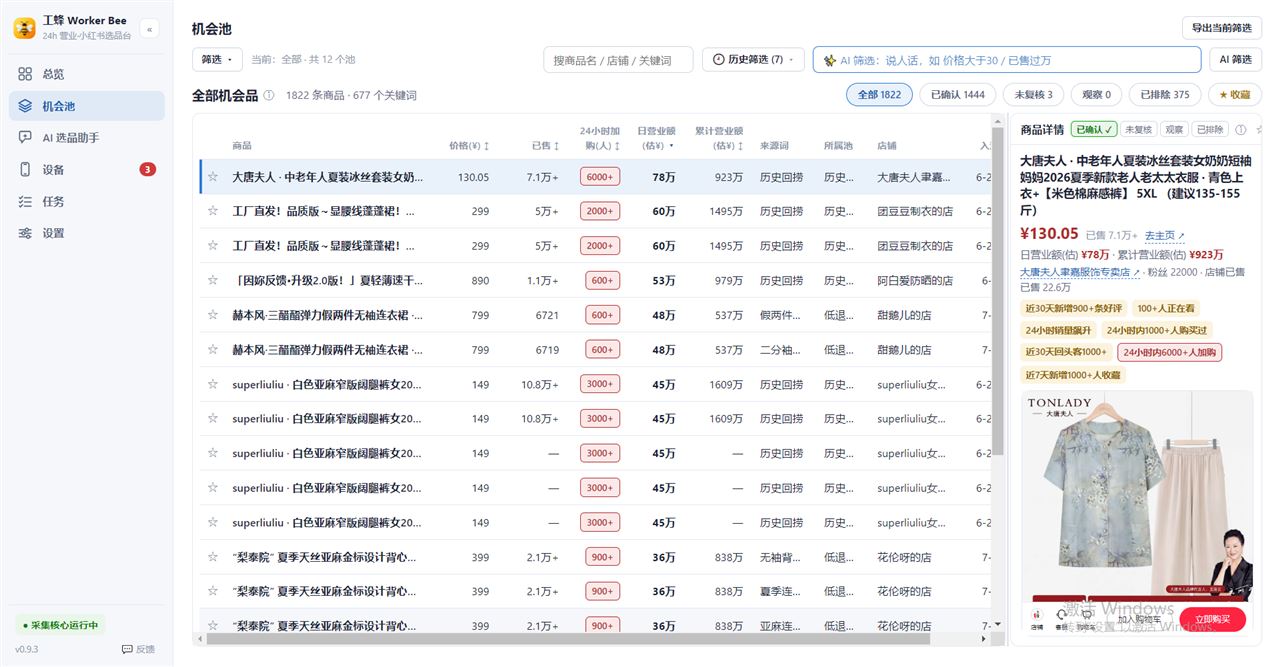Click the 6000+ badge in 大唐夫人 row

(600, 177)
